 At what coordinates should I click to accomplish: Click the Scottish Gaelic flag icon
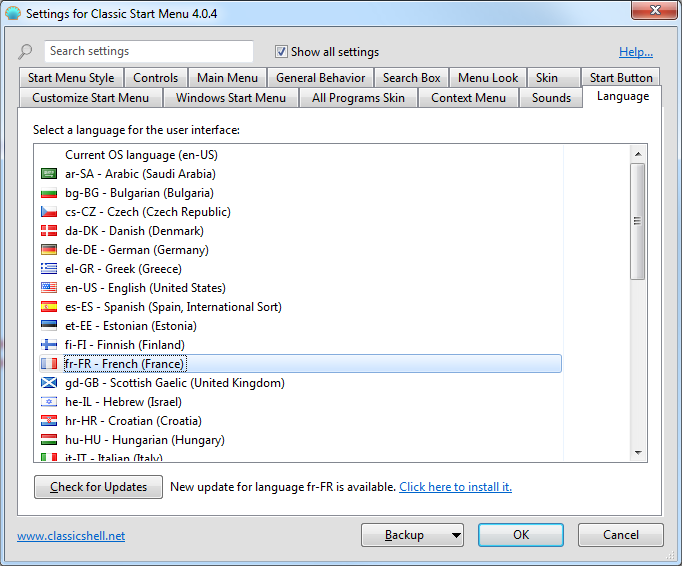[x=48, y=383]
